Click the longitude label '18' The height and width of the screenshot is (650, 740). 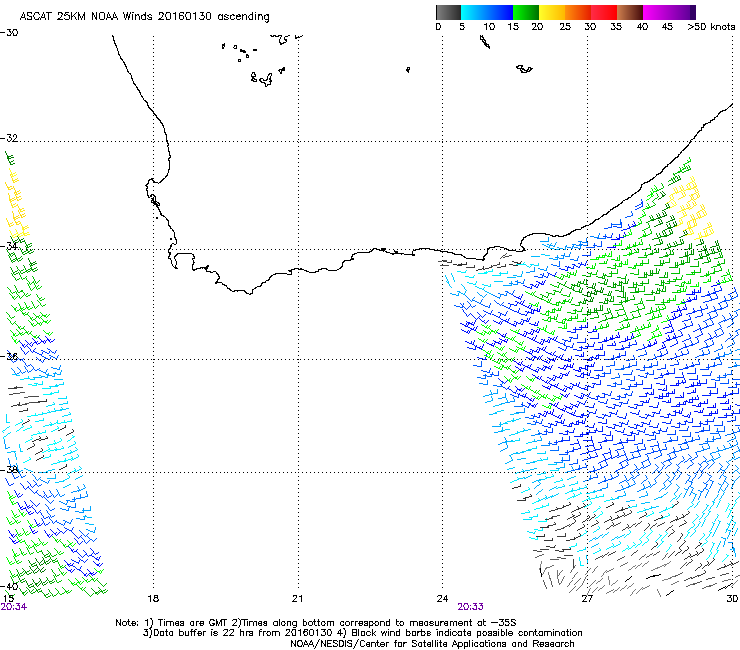(153, 599)
